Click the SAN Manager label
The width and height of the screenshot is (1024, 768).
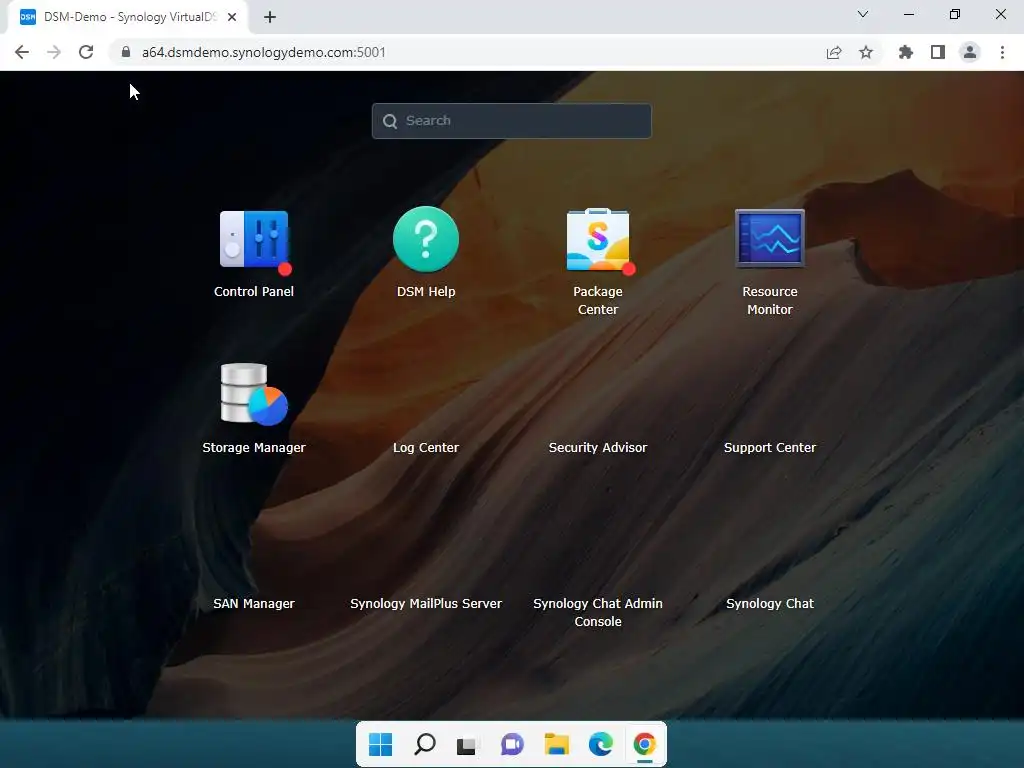pyautogui.click(x=254, y=603)
